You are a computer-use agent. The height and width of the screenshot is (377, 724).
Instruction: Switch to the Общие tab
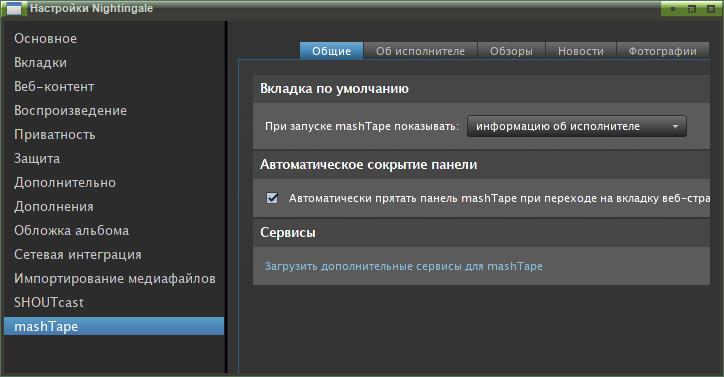tap(332, 51)
